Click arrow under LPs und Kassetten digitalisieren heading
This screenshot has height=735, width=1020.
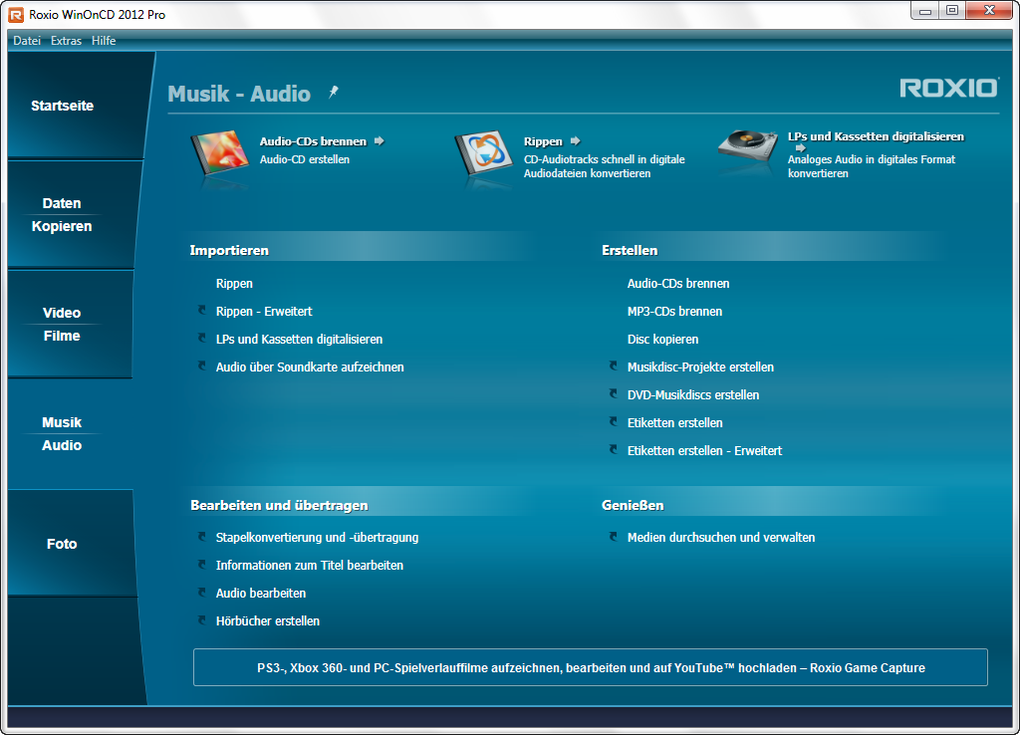(800, 148)
